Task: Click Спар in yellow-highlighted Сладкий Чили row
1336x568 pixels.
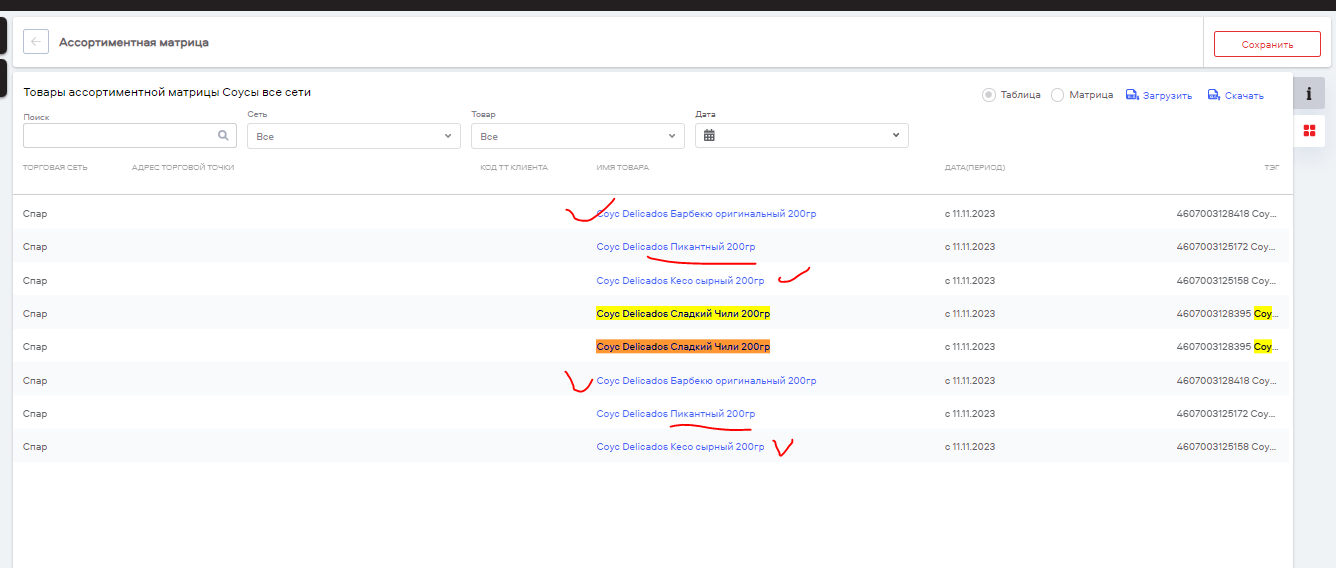Action: (35, 314)
